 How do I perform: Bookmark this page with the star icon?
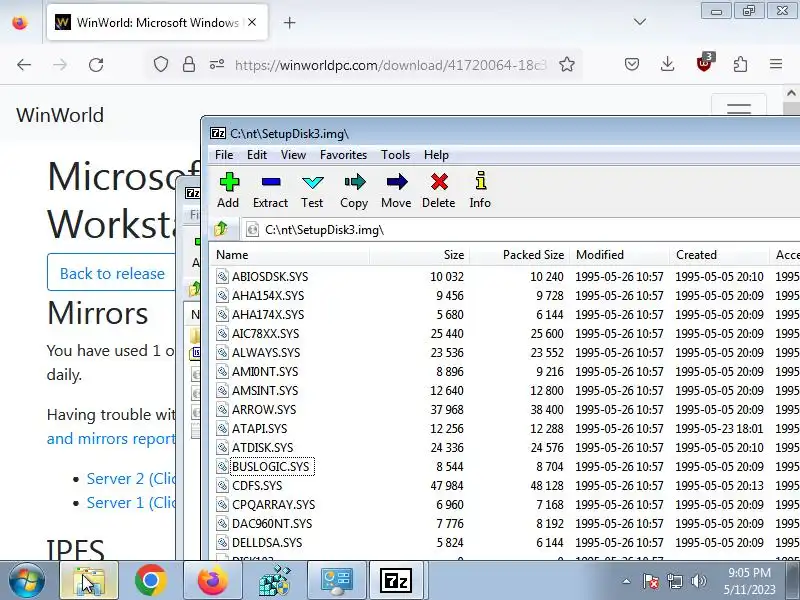tap(567, 64)
